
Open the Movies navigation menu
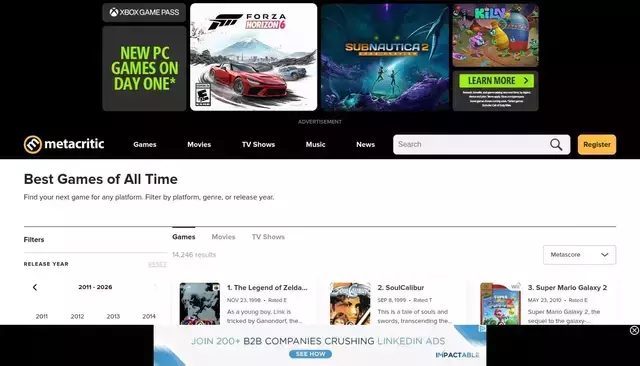[199, 144]
